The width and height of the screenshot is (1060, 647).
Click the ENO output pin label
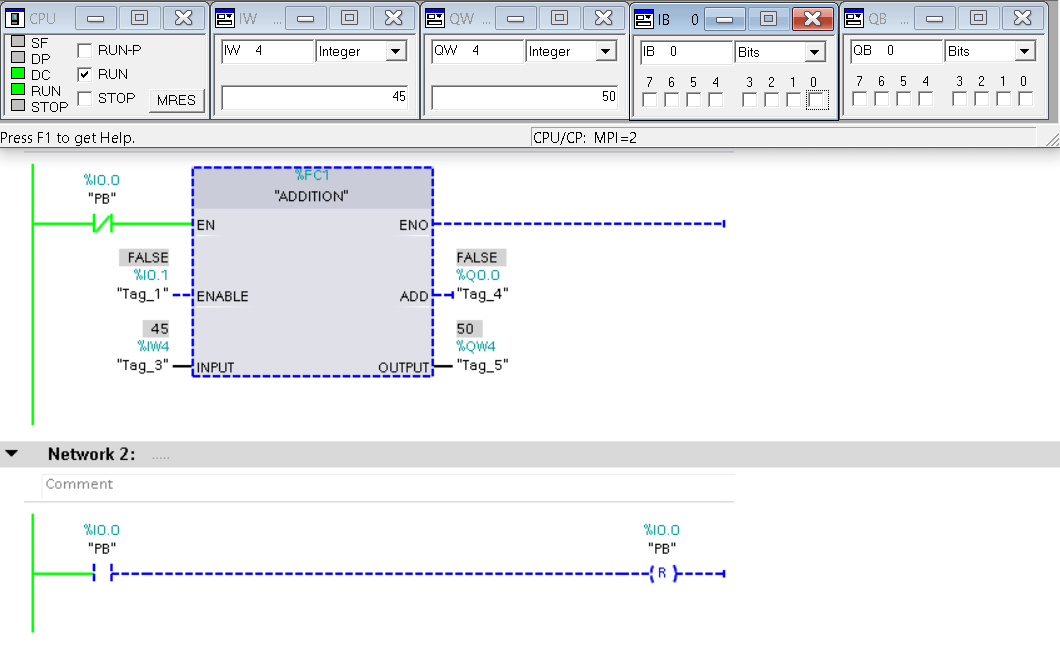click(414, 225)
